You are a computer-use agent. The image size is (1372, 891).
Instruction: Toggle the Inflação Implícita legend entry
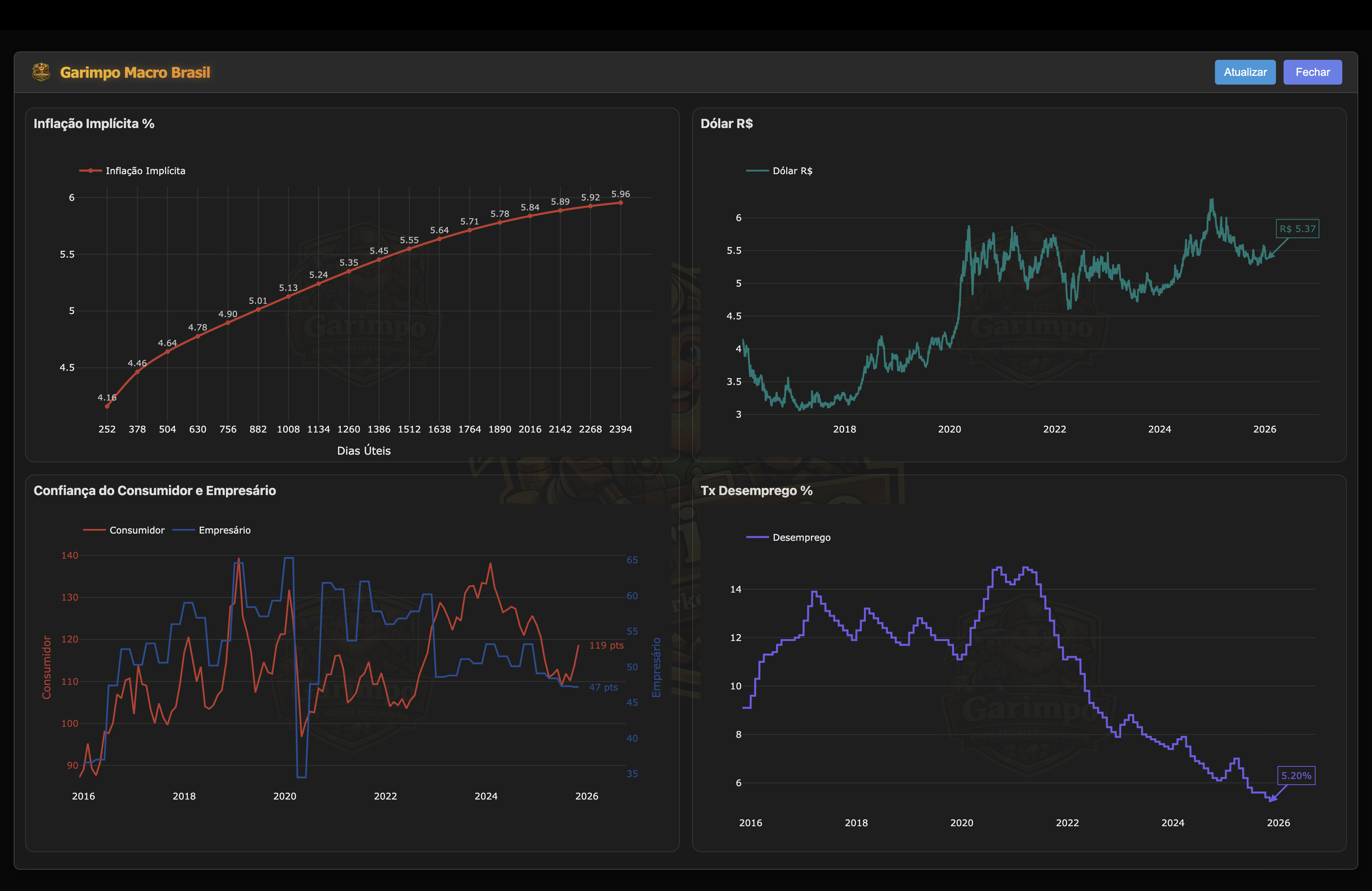pos(145,171)
